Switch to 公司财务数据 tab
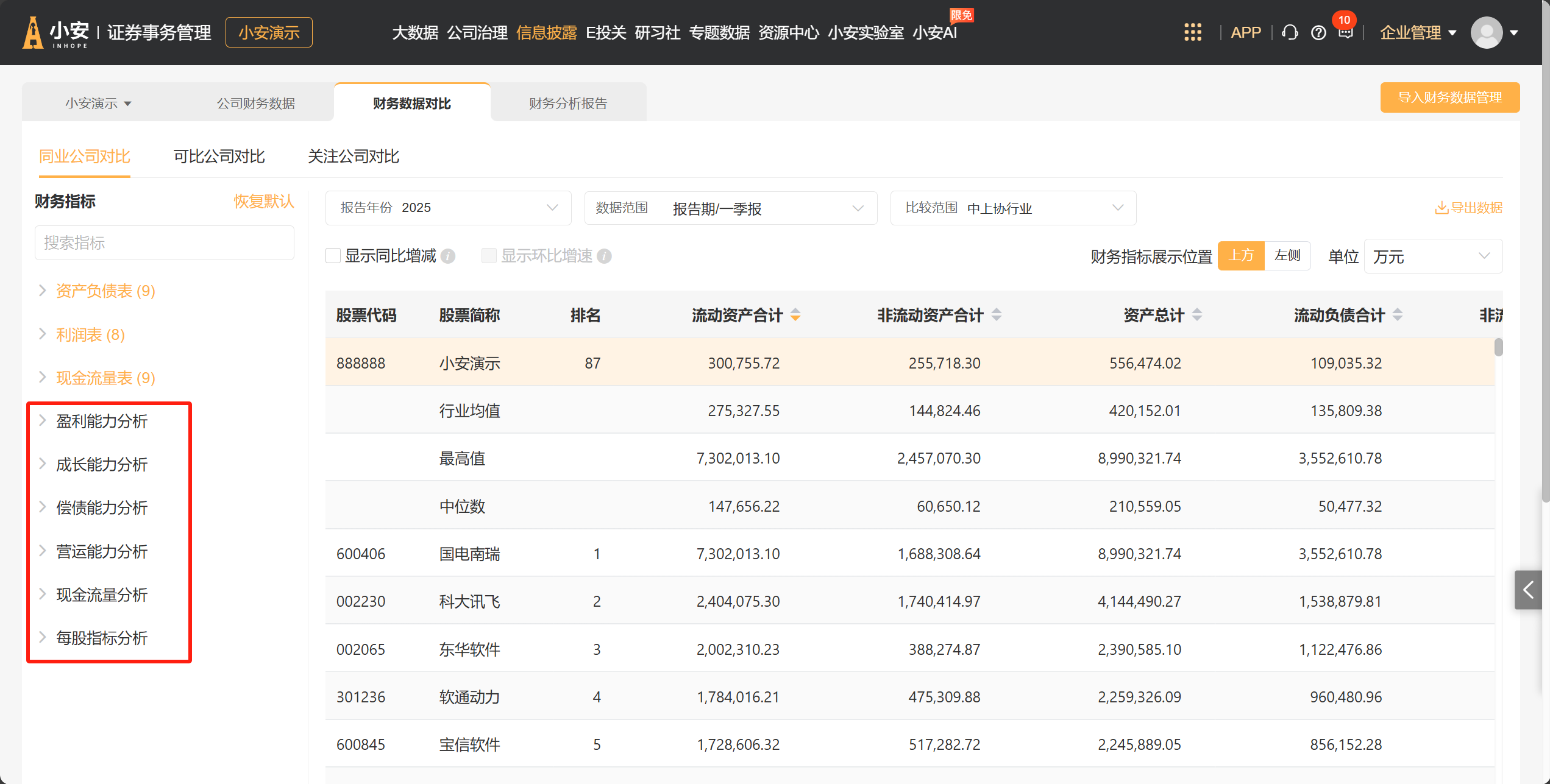 (x=256, y=104)
